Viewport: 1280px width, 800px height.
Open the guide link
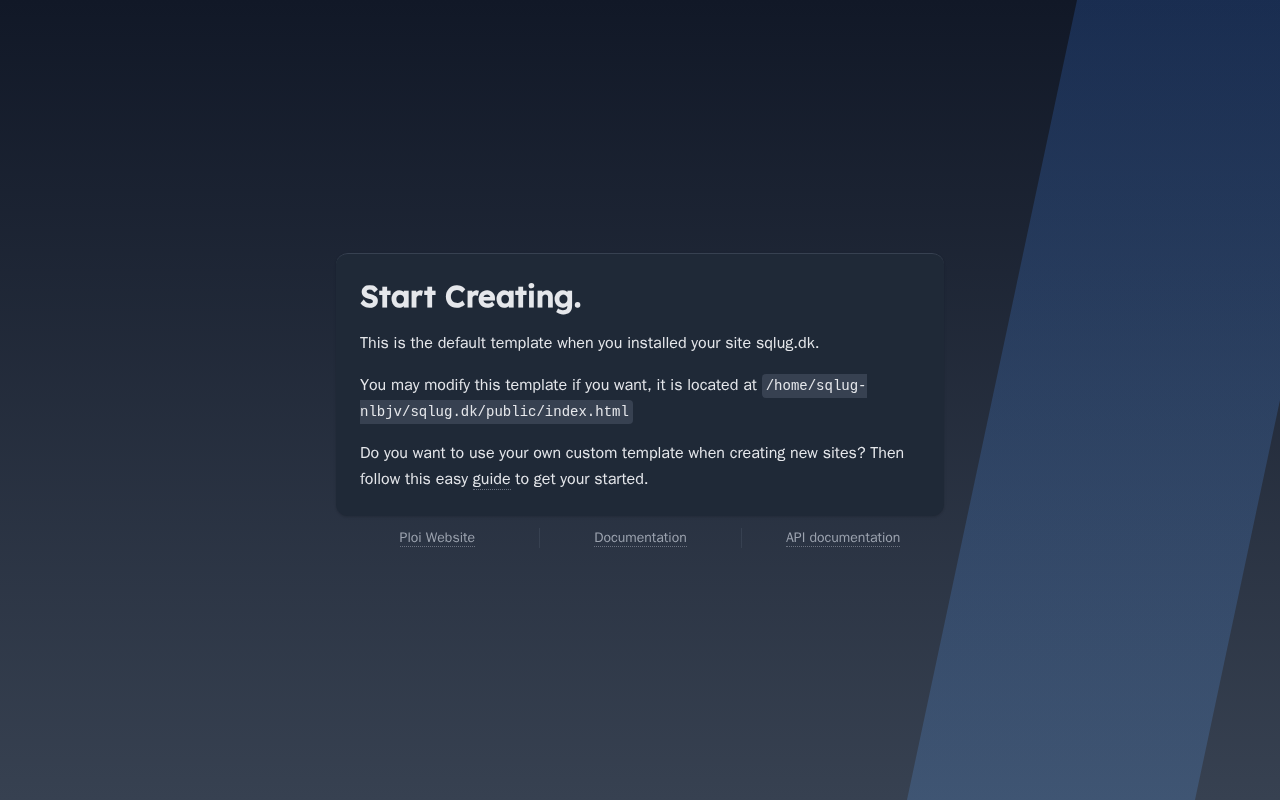tap(491, 479)
